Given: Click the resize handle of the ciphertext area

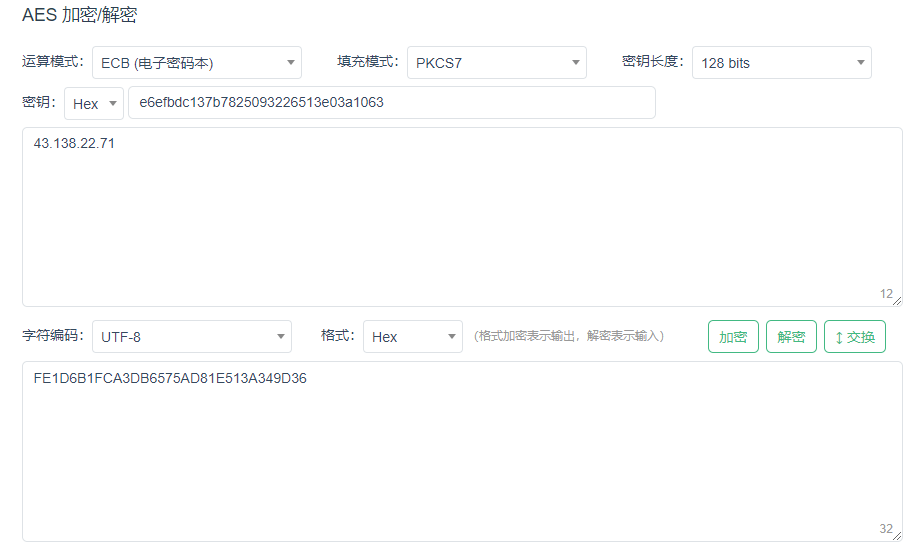Looking at the screenshot, I should [x=897, y=536].
